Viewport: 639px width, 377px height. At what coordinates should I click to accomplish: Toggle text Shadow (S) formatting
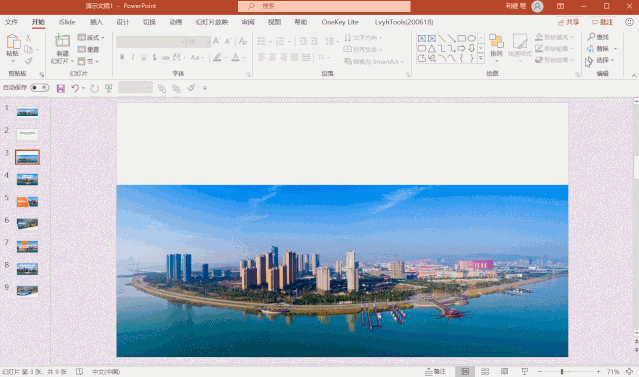pyautogui.click(x=154, y=57)
